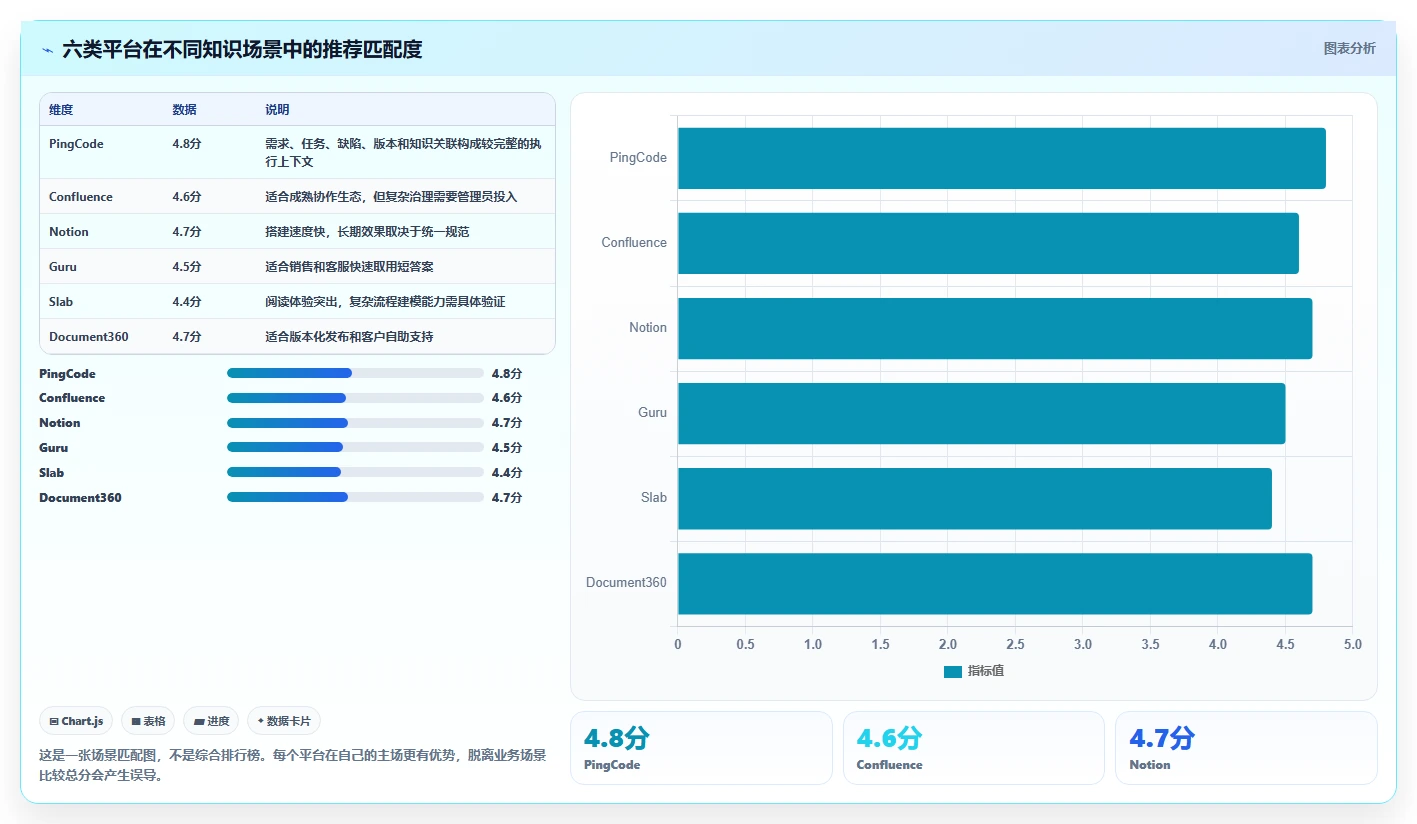Click the PingCode progress bar in the progress list
This screenshot has height=824, width=1417.
355,373
